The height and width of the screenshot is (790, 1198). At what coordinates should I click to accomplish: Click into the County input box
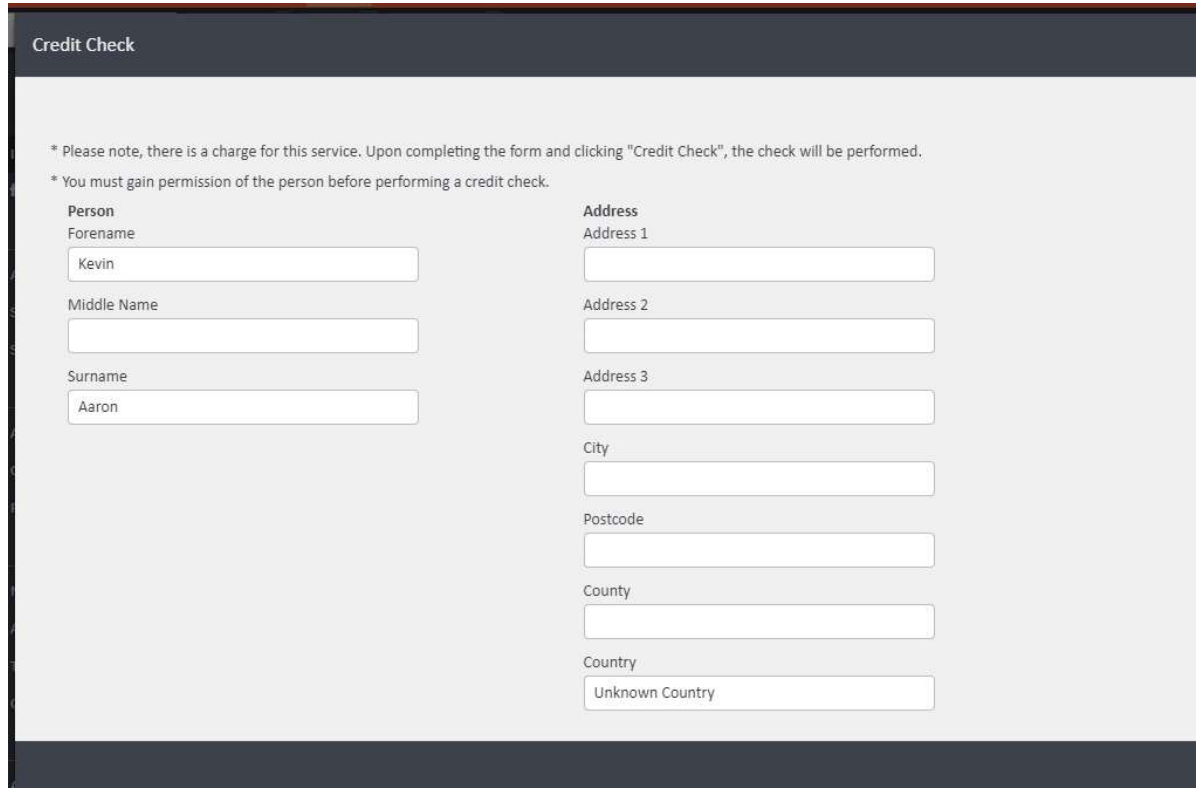tap(758, 621)
